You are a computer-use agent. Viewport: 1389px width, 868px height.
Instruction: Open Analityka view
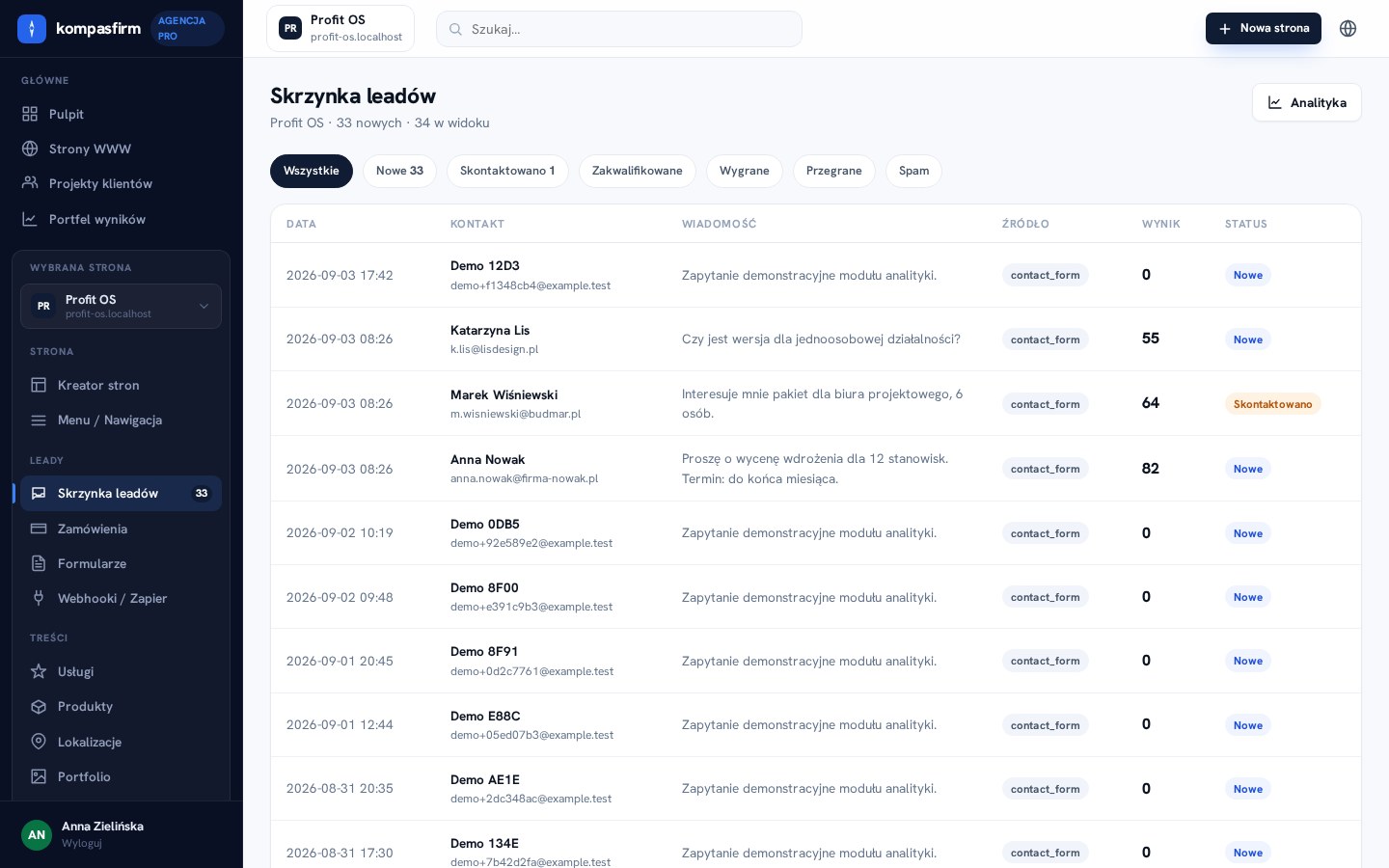1307,102
